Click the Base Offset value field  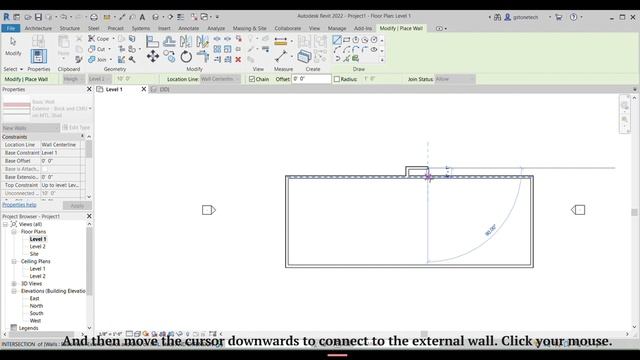pyautogui.click(x=60, y=161)
